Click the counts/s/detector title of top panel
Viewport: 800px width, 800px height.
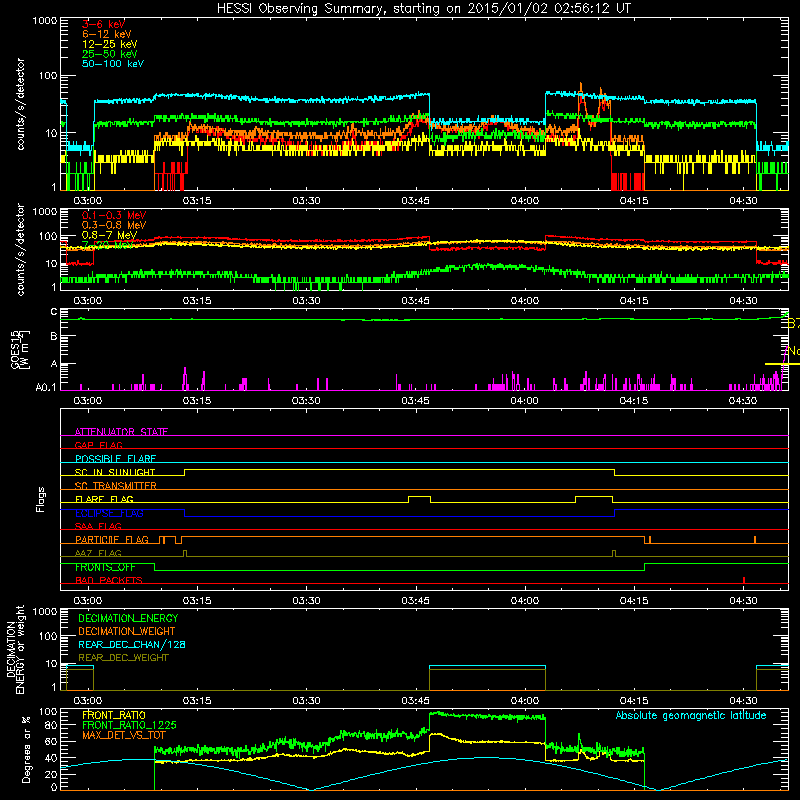[20, 104]
